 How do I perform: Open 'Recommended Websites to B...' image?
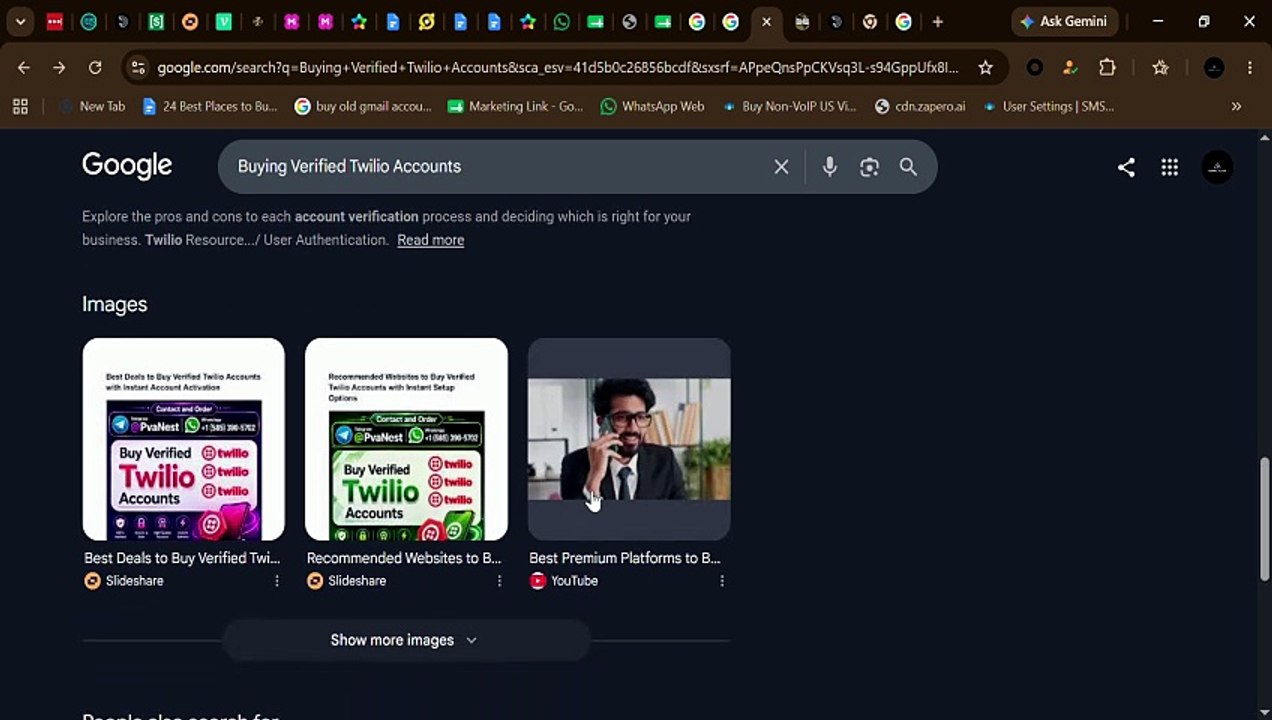tap(406, 439)
